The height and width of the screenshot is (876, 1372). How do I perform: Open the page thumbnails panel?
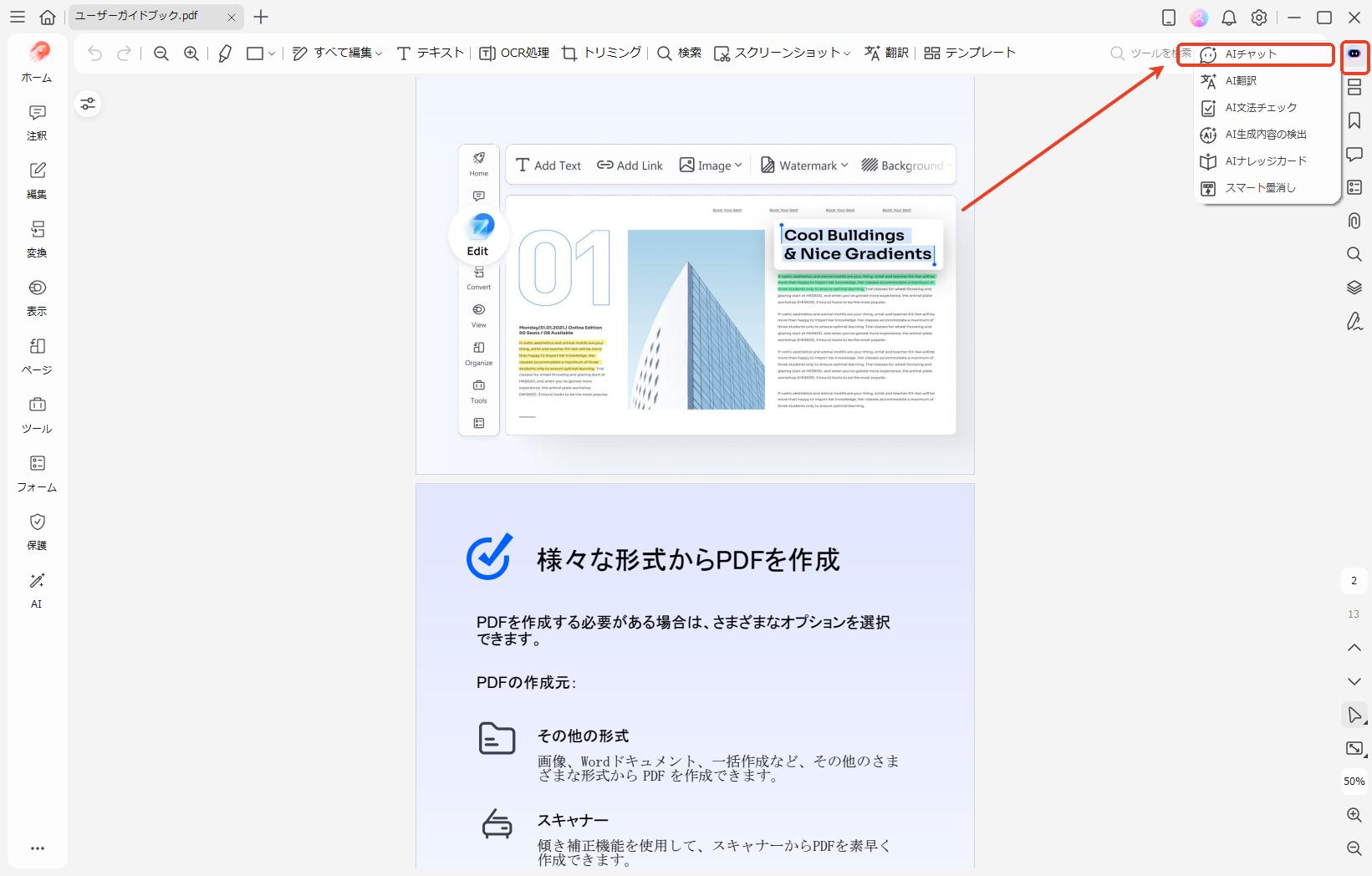(1355, 87)
